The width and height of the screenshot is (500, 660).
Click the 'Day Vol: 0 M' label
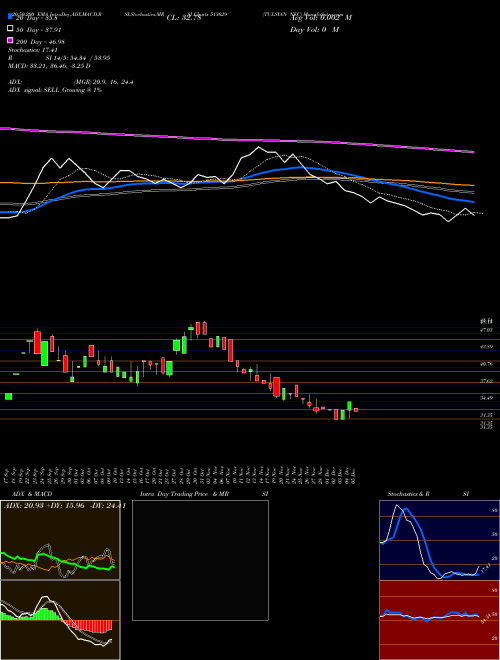314,29
